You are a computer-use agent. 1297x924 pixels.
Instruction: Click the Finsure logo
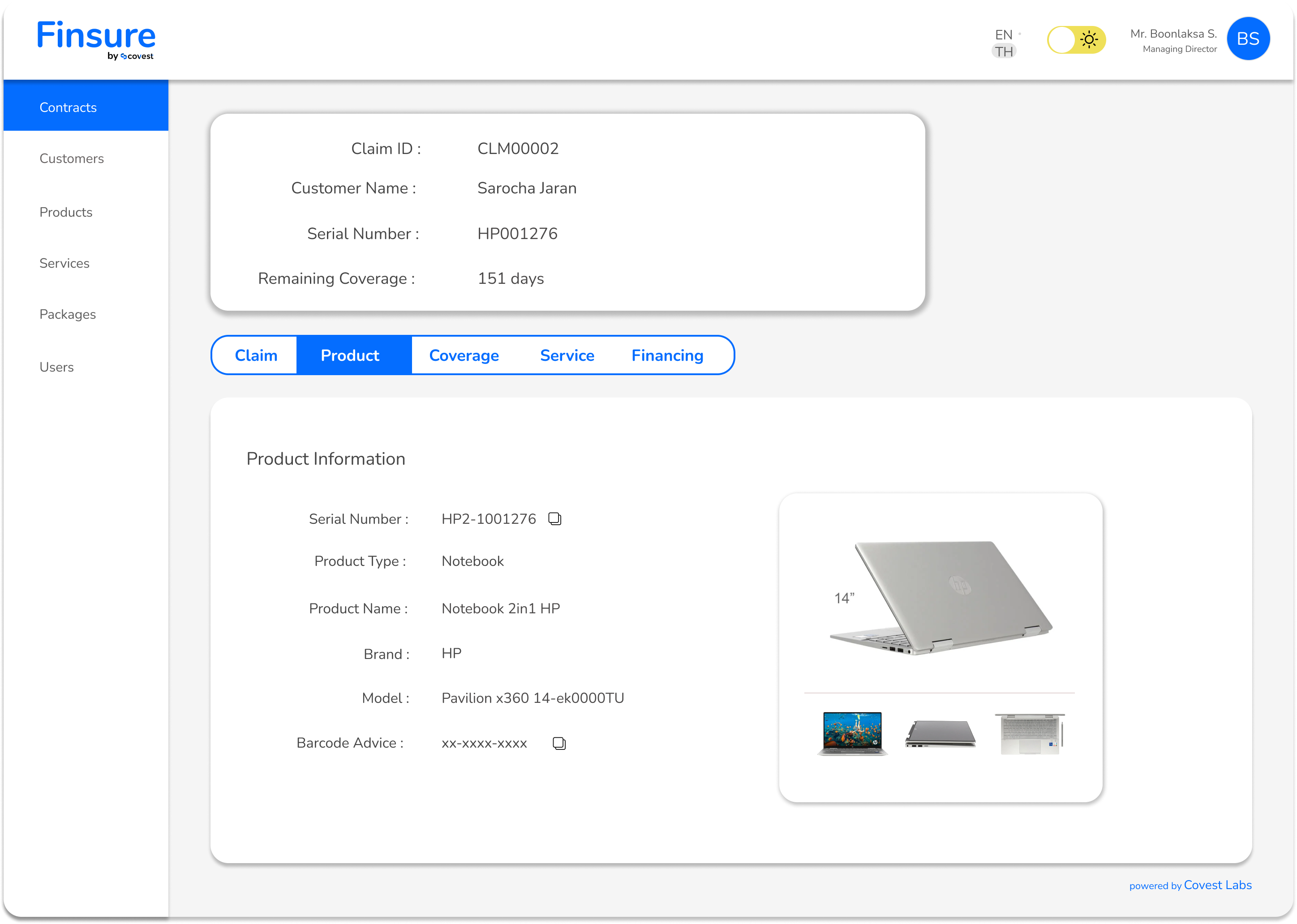(96, 40)
